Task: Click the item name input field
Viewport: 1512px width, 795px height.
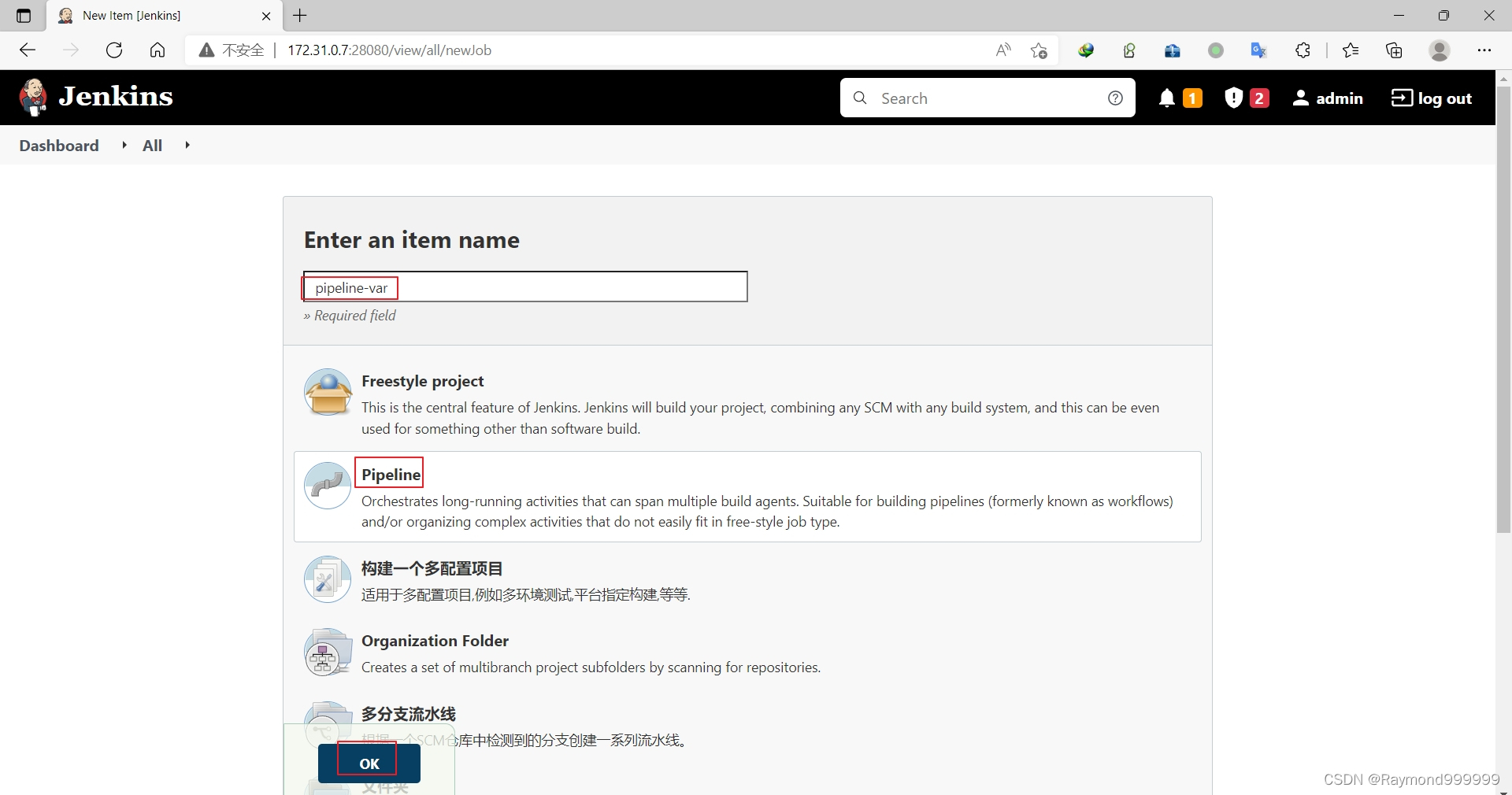Action: tap(525, 287)
